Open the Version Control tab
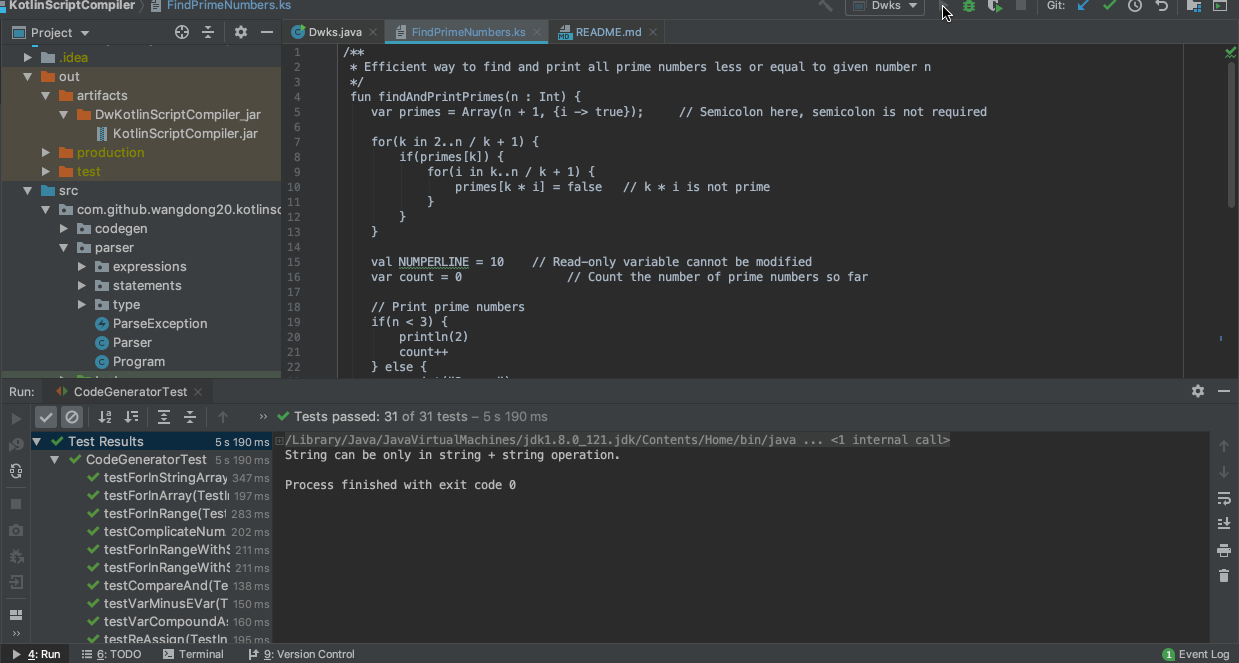Viewport: 1239px width, 663px height. [301, 654]
